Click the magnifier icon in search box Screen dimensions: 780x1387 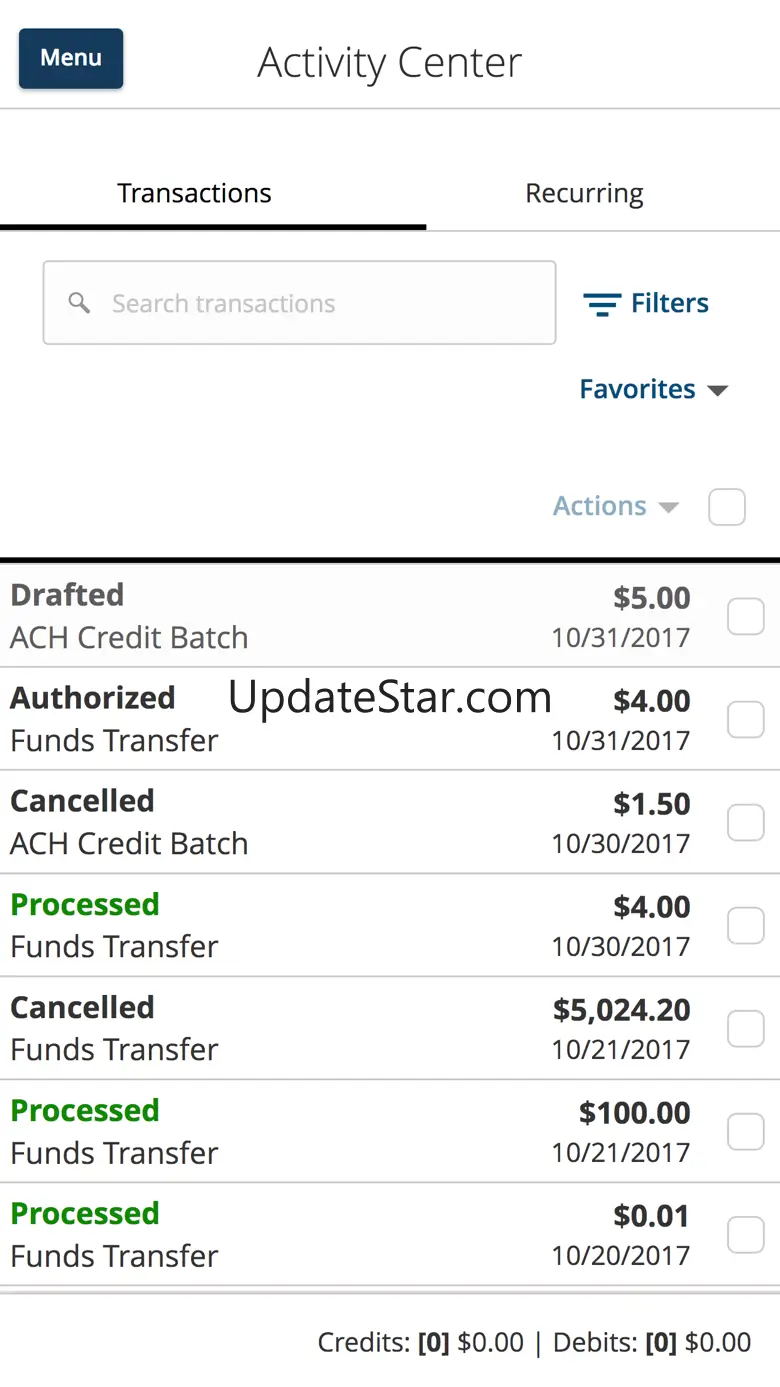tap(79, 303)
